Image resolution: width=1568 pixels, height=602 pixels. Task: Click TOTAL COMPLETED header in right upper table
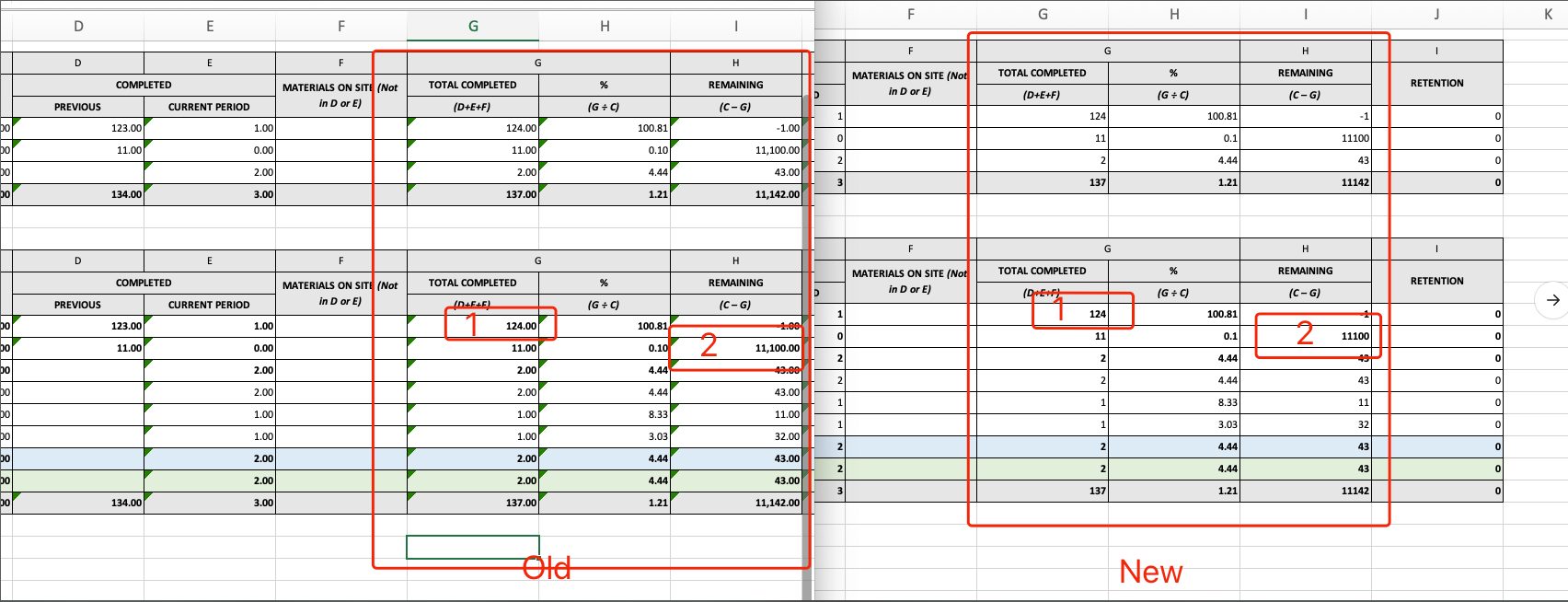[1043, 73]
